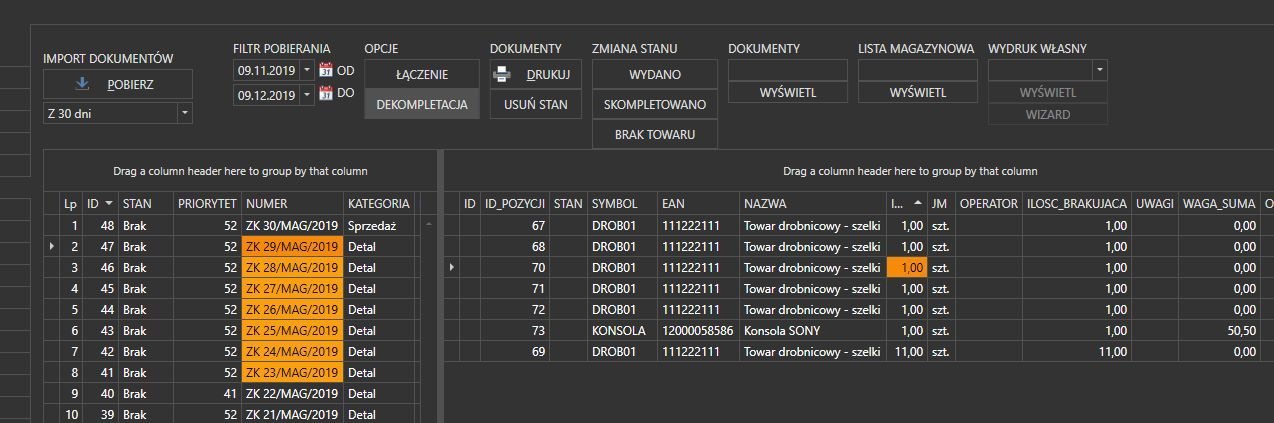
Task: Click the orange 1,00 quantity cell
Action: pyautogui.click(x=907, y=267)
